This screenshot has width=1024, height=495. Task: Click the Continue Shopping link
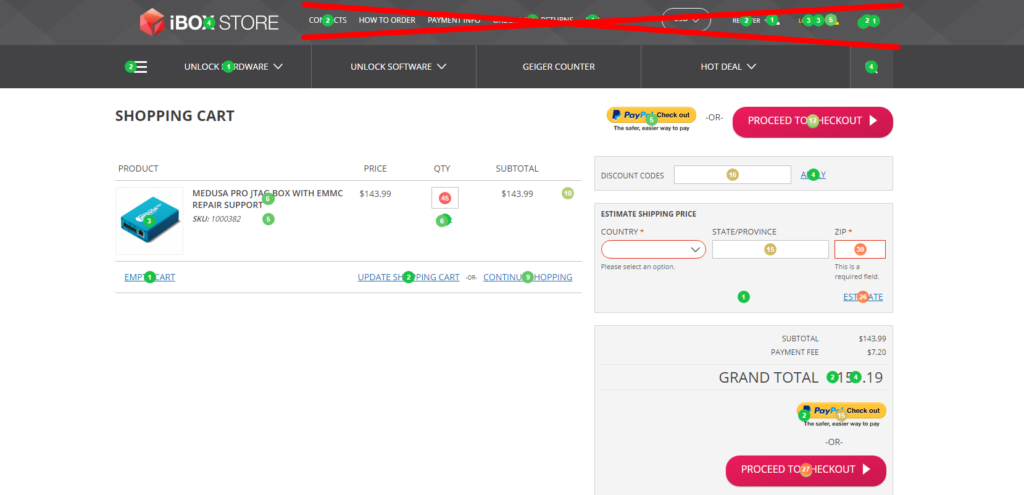click(528, 277)
